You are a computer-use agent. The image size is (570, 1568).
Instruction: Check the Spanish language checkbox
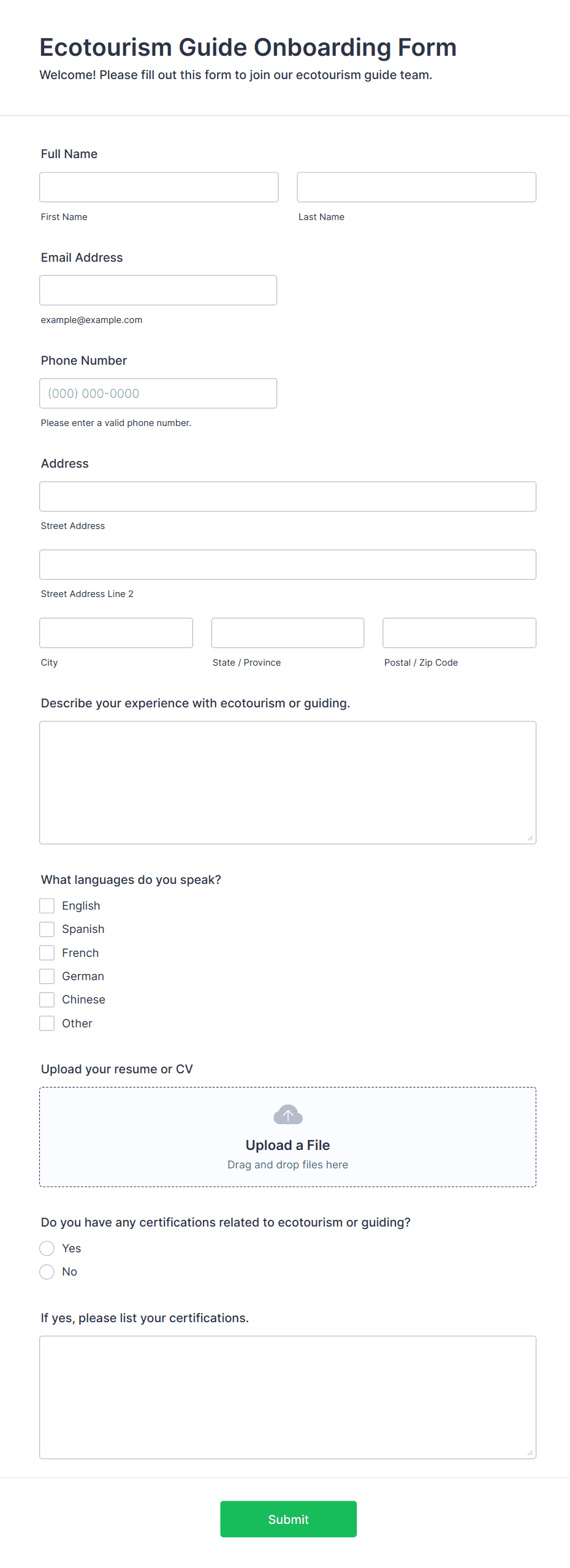47,929
